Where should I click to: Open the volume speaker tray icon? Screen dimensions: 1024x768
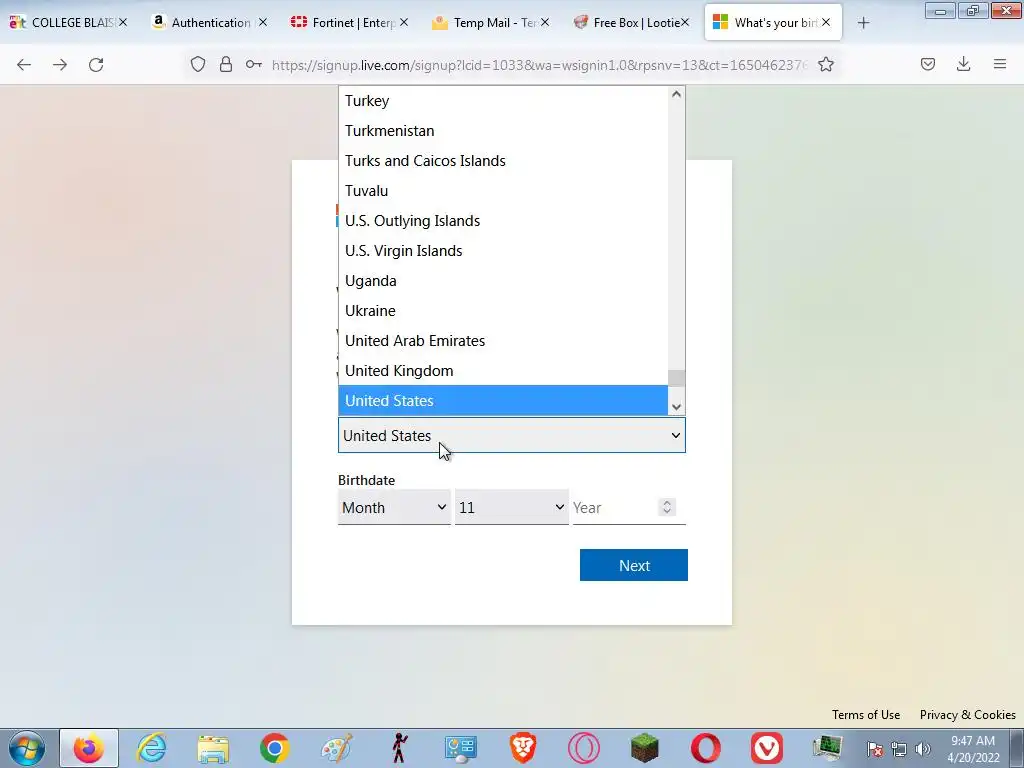[x=923, y=749]
